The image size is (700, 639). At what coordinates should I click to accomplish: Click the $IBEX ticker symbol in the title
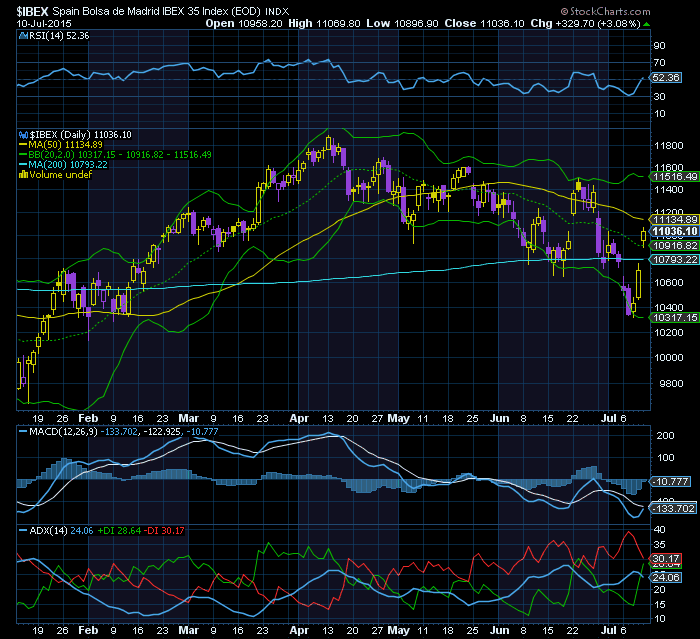coord(33,12)
